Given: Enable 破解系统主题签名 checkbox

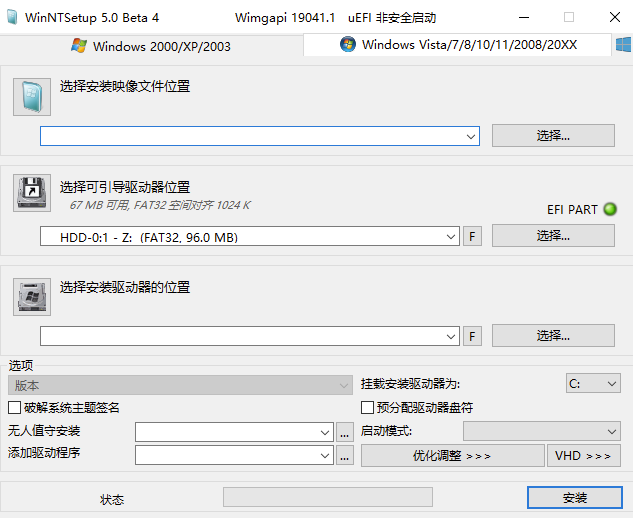Looking at the screenshot, I should (x=14, y=408).
